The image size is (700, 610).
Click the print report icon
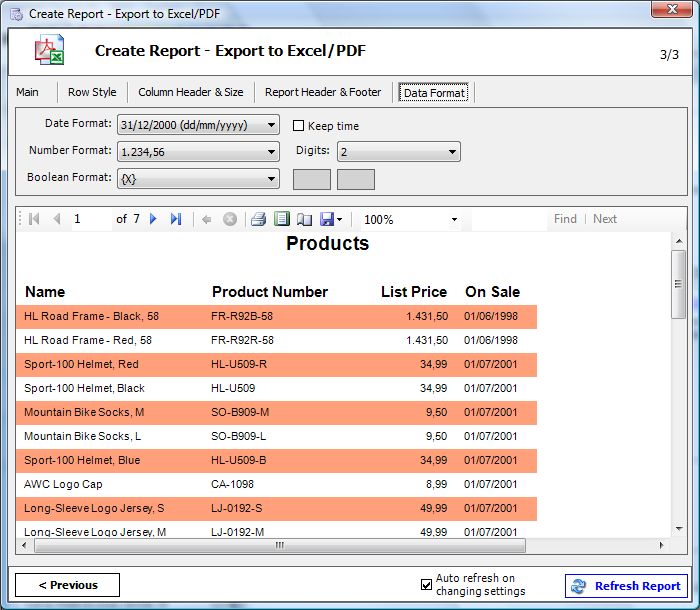(258, 219)
